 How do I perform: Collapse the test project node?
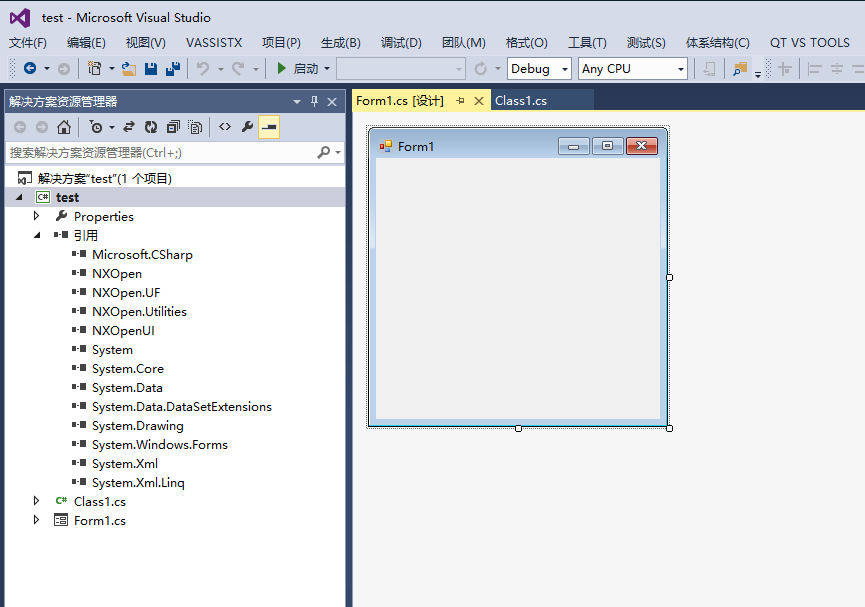click(x=20, y=197)
